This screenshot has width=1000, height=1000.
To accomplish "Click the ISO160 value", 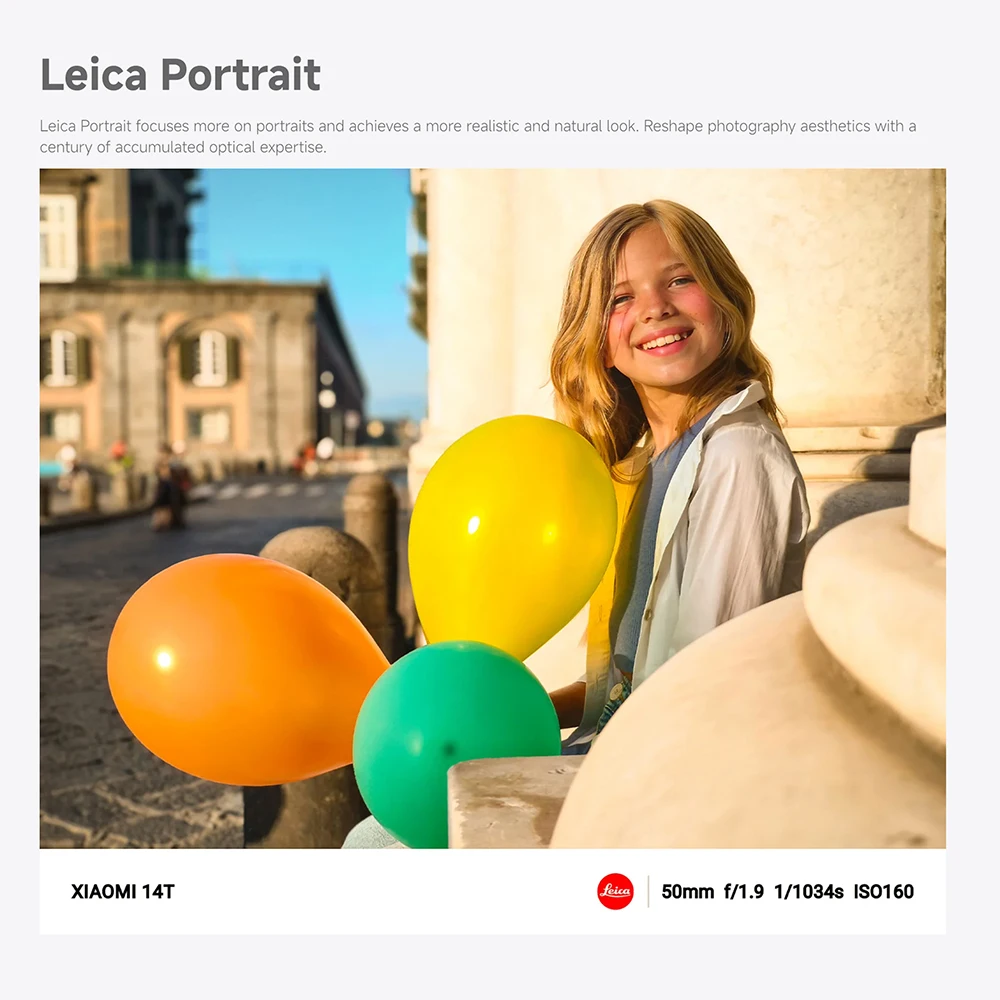I will 884,892.
